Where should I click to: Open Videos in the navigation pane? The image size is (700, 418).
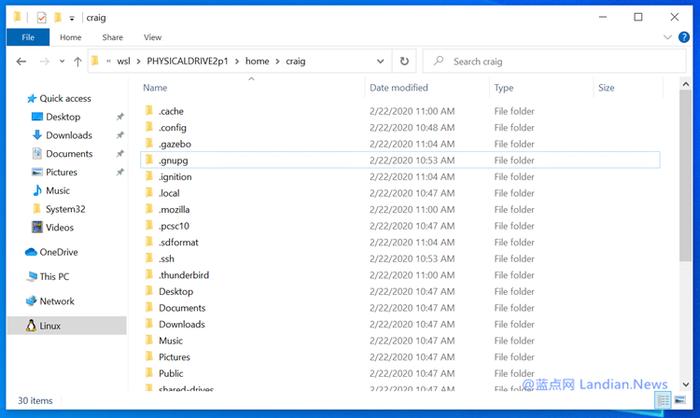tap(52, 227)
